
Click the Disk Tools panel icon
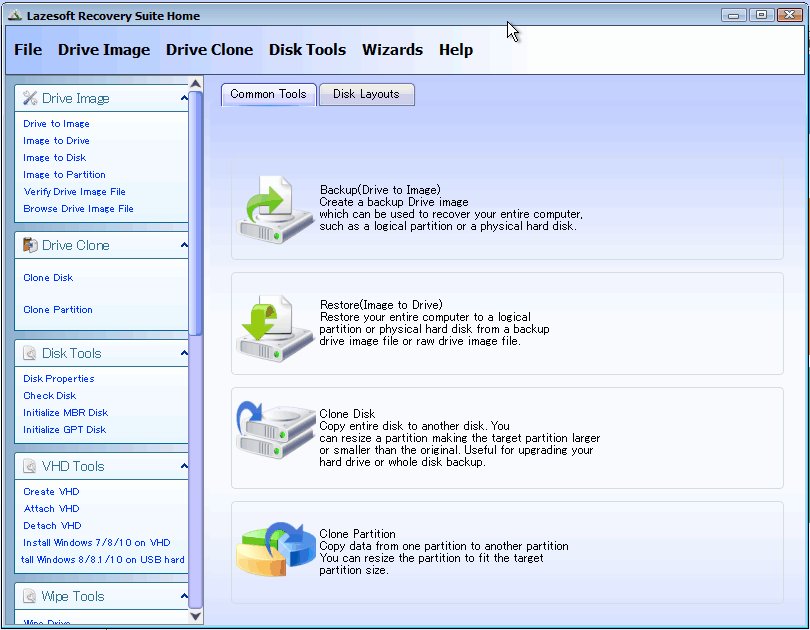(30, 353)
